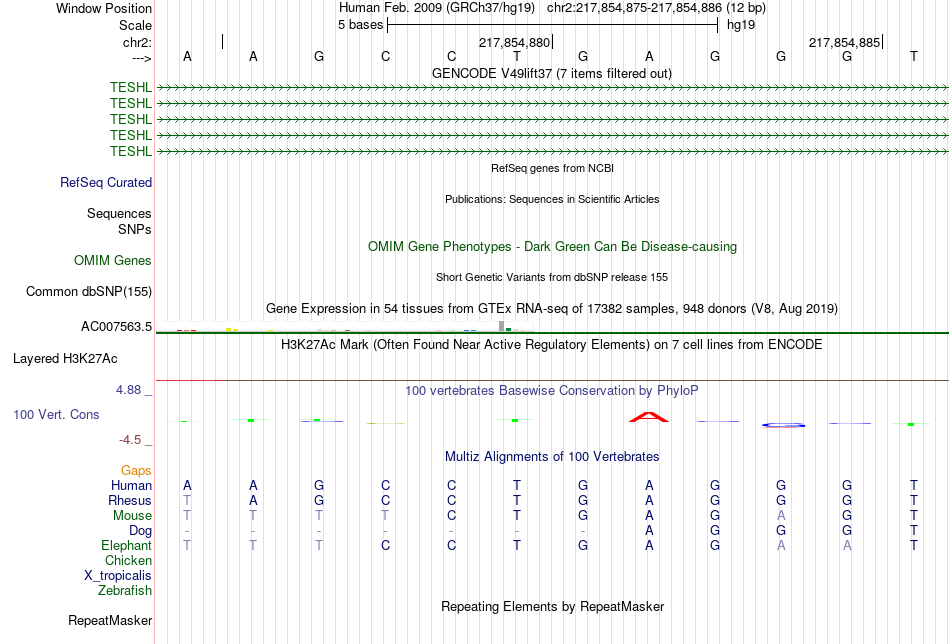950x644 pixels.
Task: Click the hg19 label beside scale bar
Action: [x=741, y=25]
